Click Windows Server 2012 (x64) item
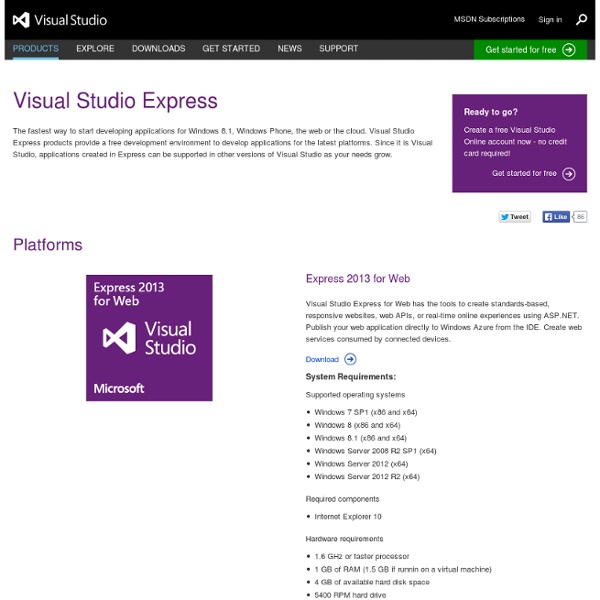The width and height of the screenshot is (600, 600). tap(361, 464)
